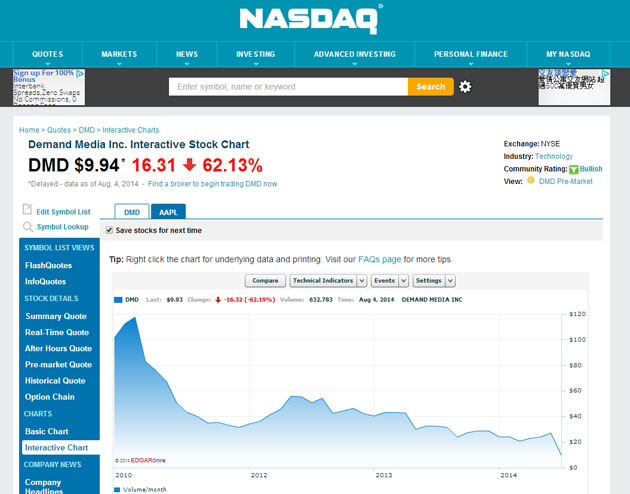Switch to the DMD chart tab
The image size is (630, 494).
(132, 212)
